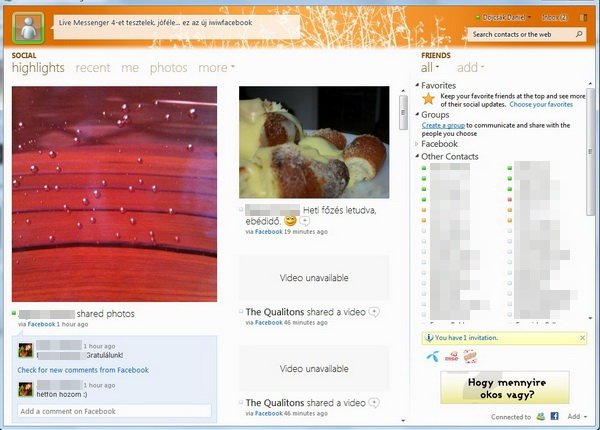Click the first Video unavailable placeholder
600x430 pixels.
[x=314, y=278]
